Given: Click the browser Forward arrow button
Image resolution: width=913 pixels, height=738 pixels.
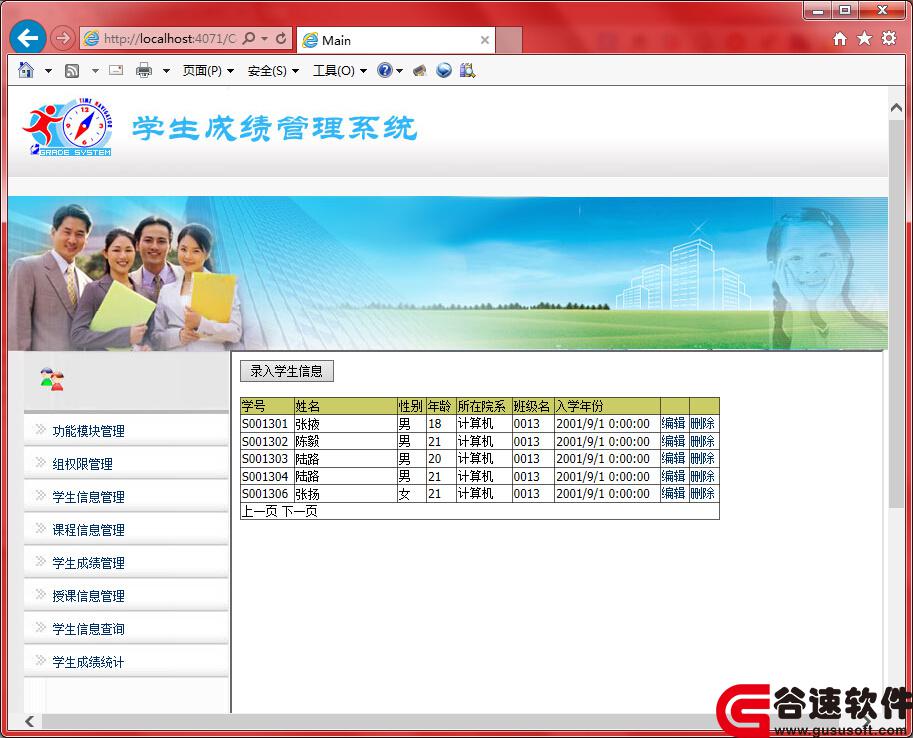Looking at the screenshot, I should pos(62,38).
